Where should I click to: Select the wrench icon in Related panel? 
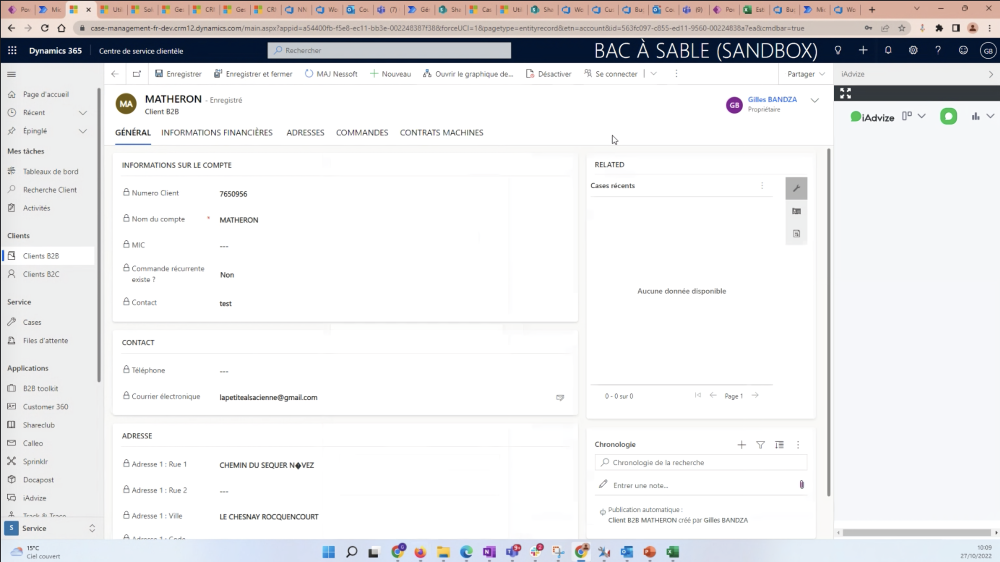796,188
